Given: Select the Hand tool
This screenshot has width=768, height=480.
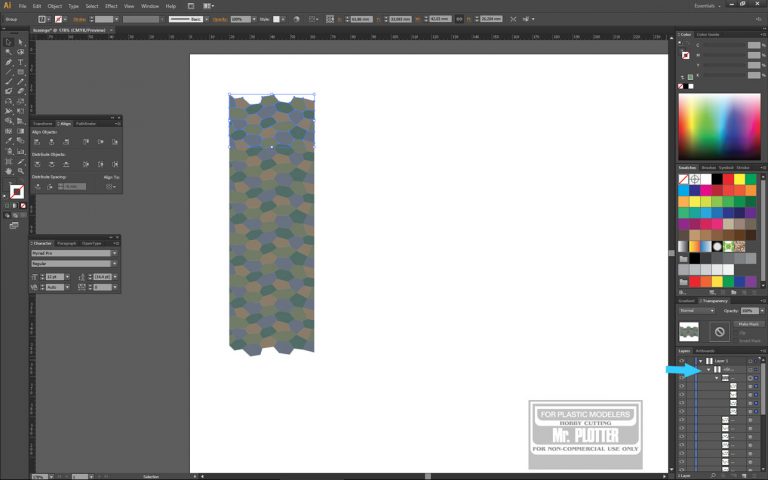Looking at the screenshot, I should click(x=9, y=172).
